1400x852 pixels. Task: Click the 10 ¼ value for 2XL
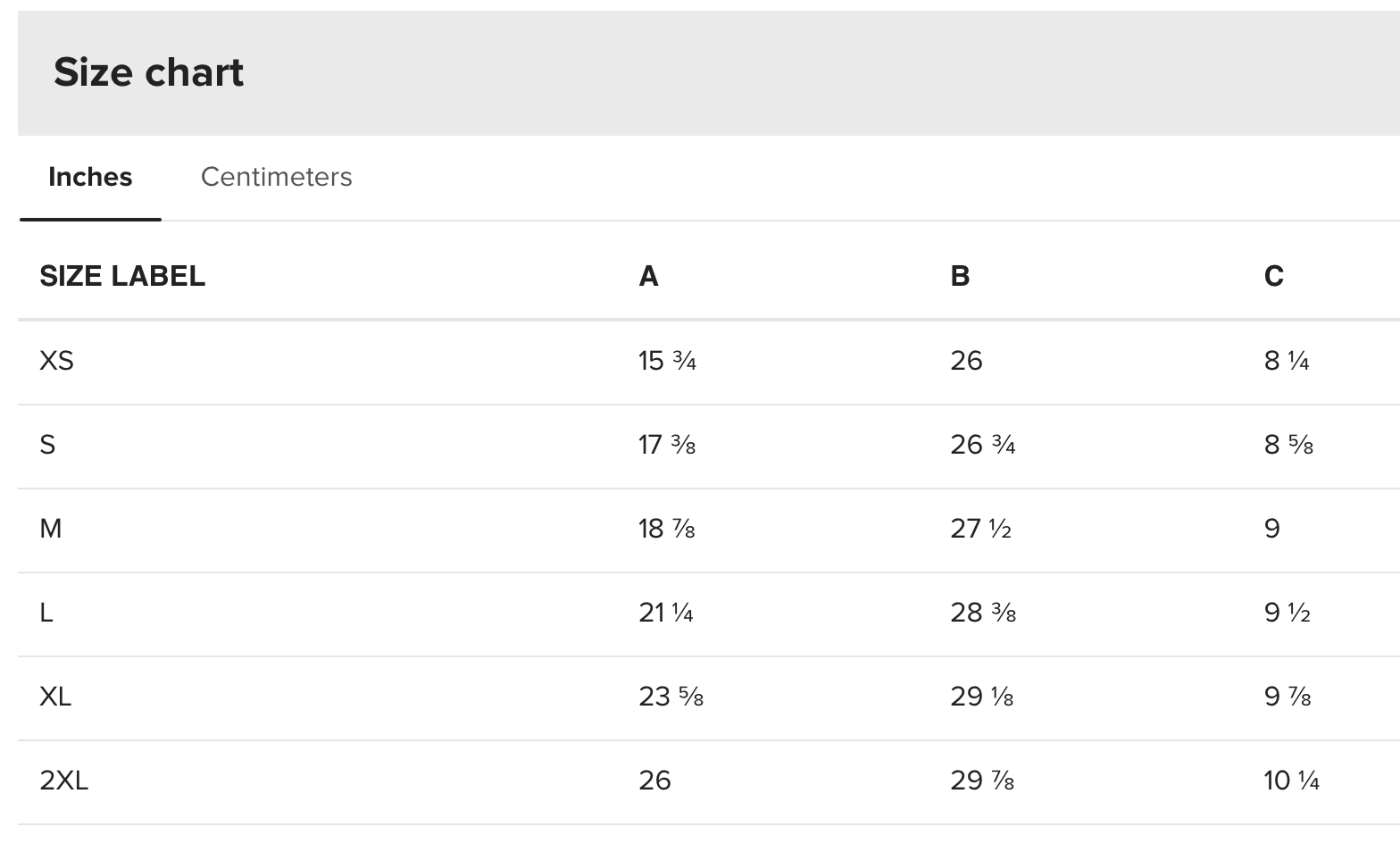click(1291, 781)
